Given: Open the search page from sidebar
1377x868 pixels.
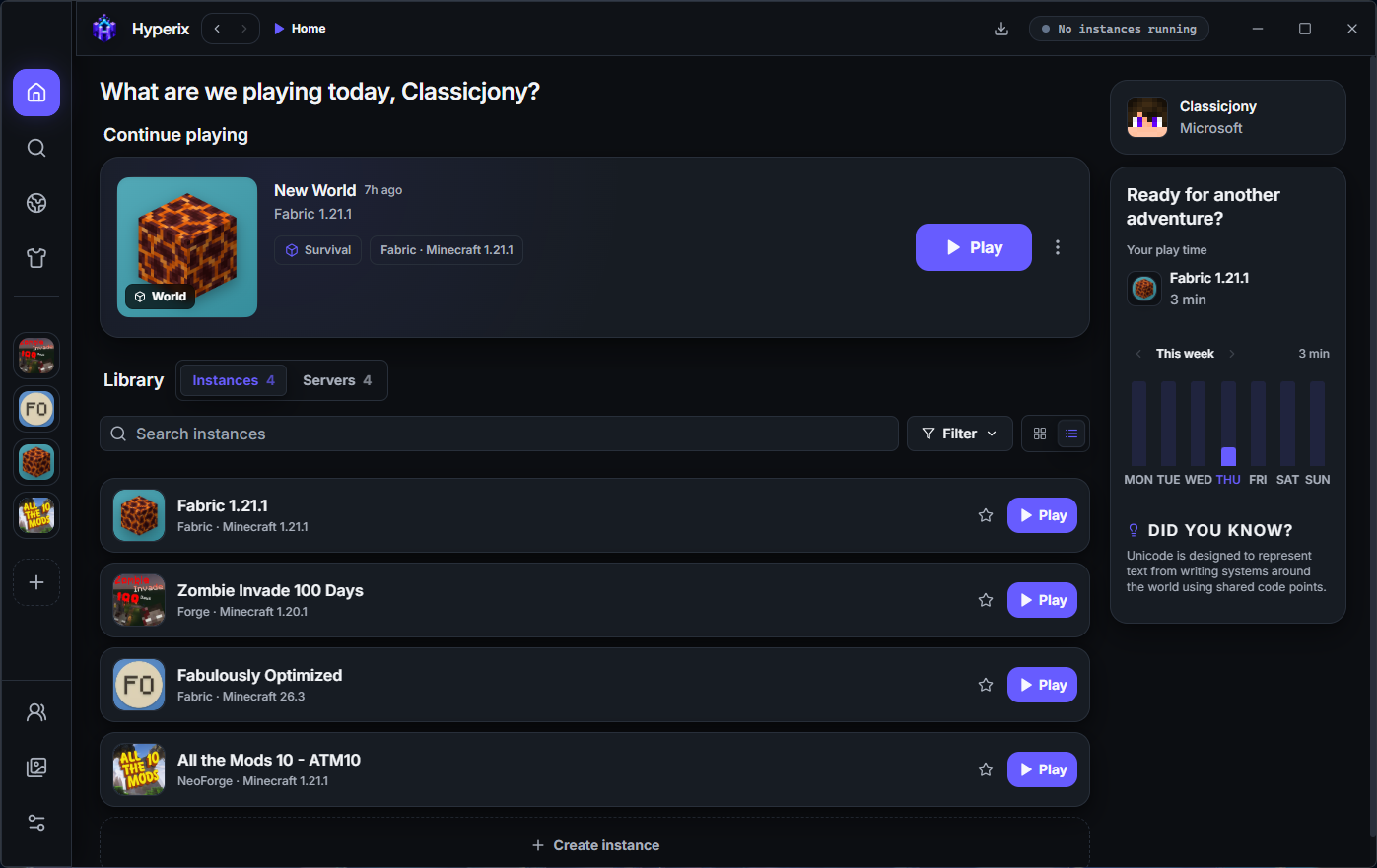Looking at the screenshot, I should (x=36, y=148).
